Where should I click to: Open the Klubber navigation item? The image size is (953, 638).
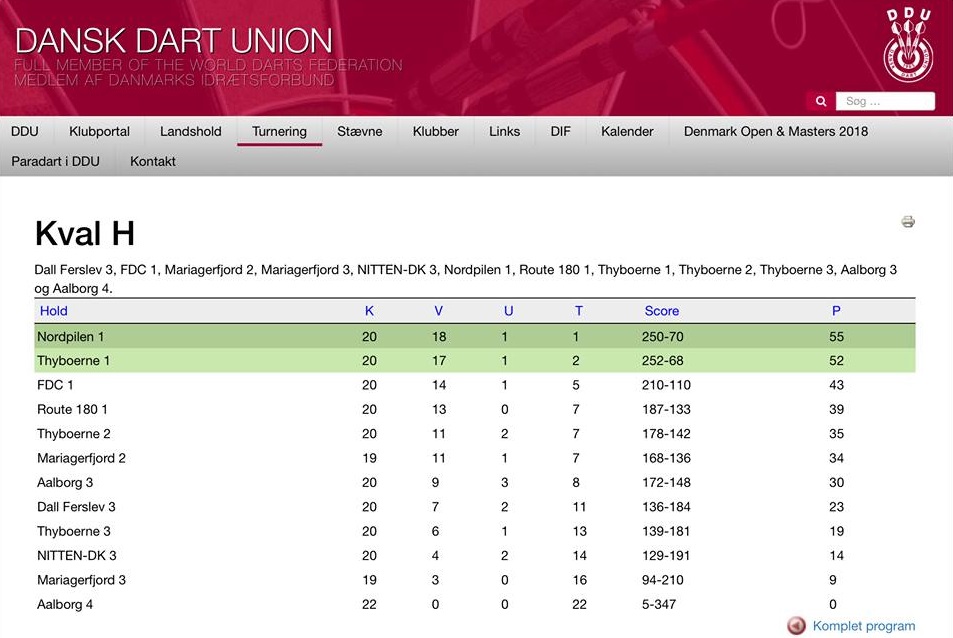point(435,131)
